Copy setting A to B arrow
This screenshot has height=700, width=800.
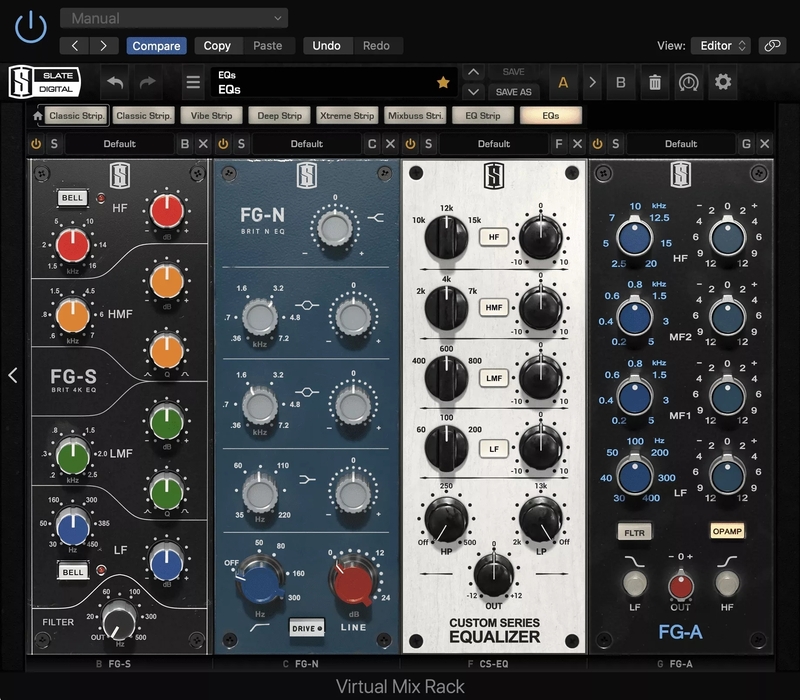click(592, 82)
